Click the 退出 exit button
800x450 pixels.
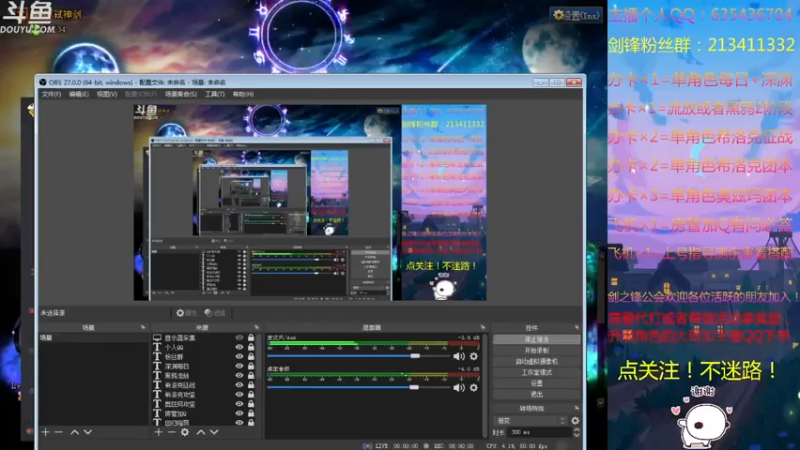click(537, 394)
